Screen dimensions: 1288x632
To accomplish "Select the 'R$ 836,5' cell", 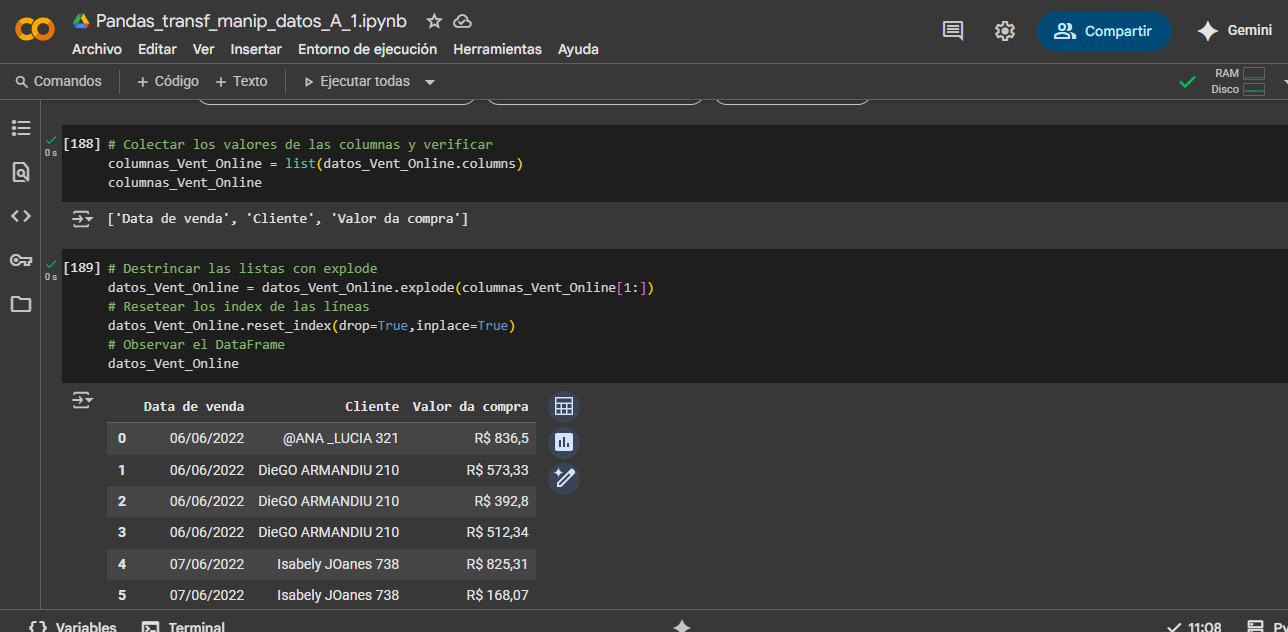I will click(x=502, y=438).
